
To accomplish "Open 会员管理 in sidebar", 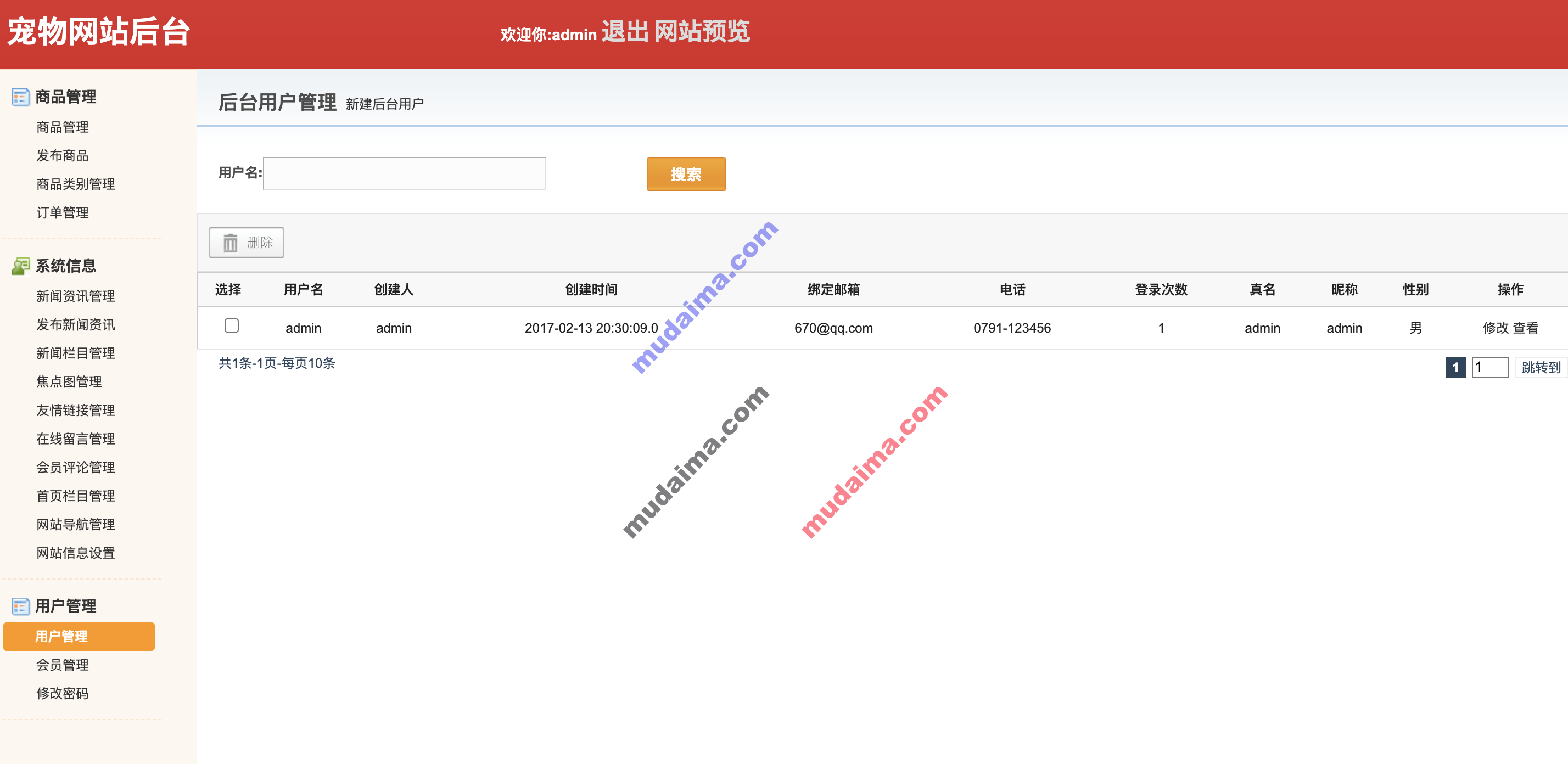I will click(62, 665).
